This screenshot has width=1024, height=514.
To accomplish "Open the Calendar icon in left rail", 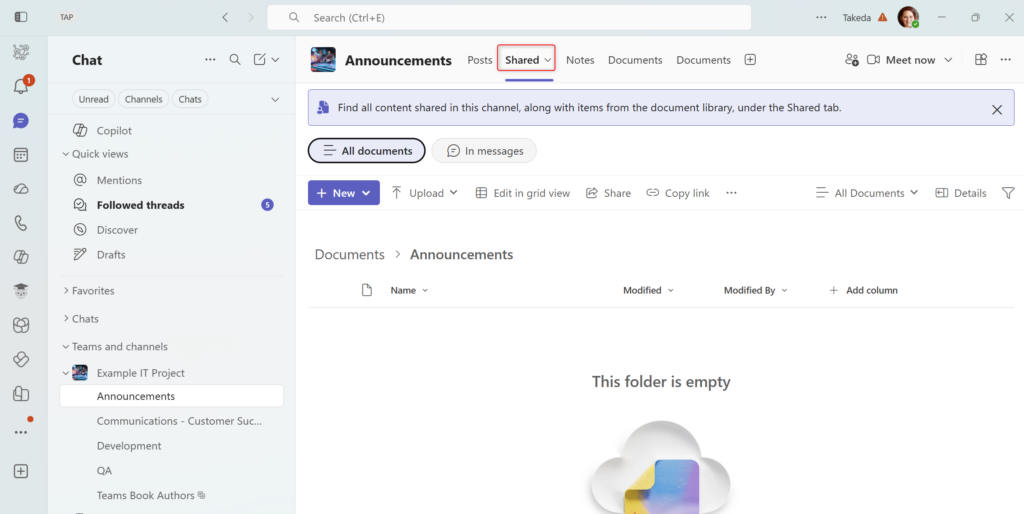I will click(21, 155).
